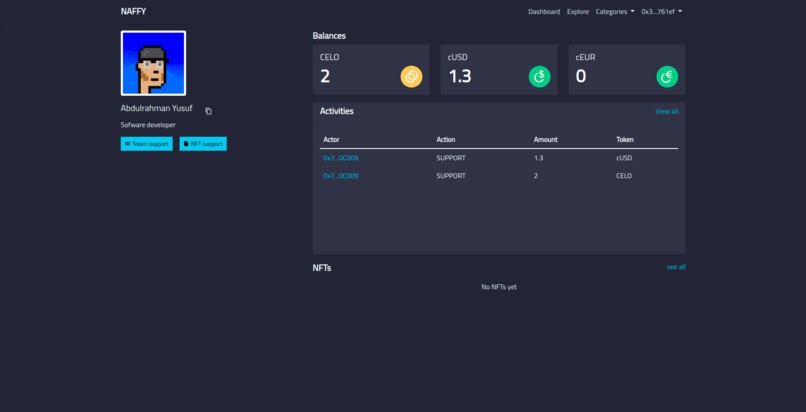Viewport: 806px width, 412px height.
Task: Click the Action column header
Action: 446,140
